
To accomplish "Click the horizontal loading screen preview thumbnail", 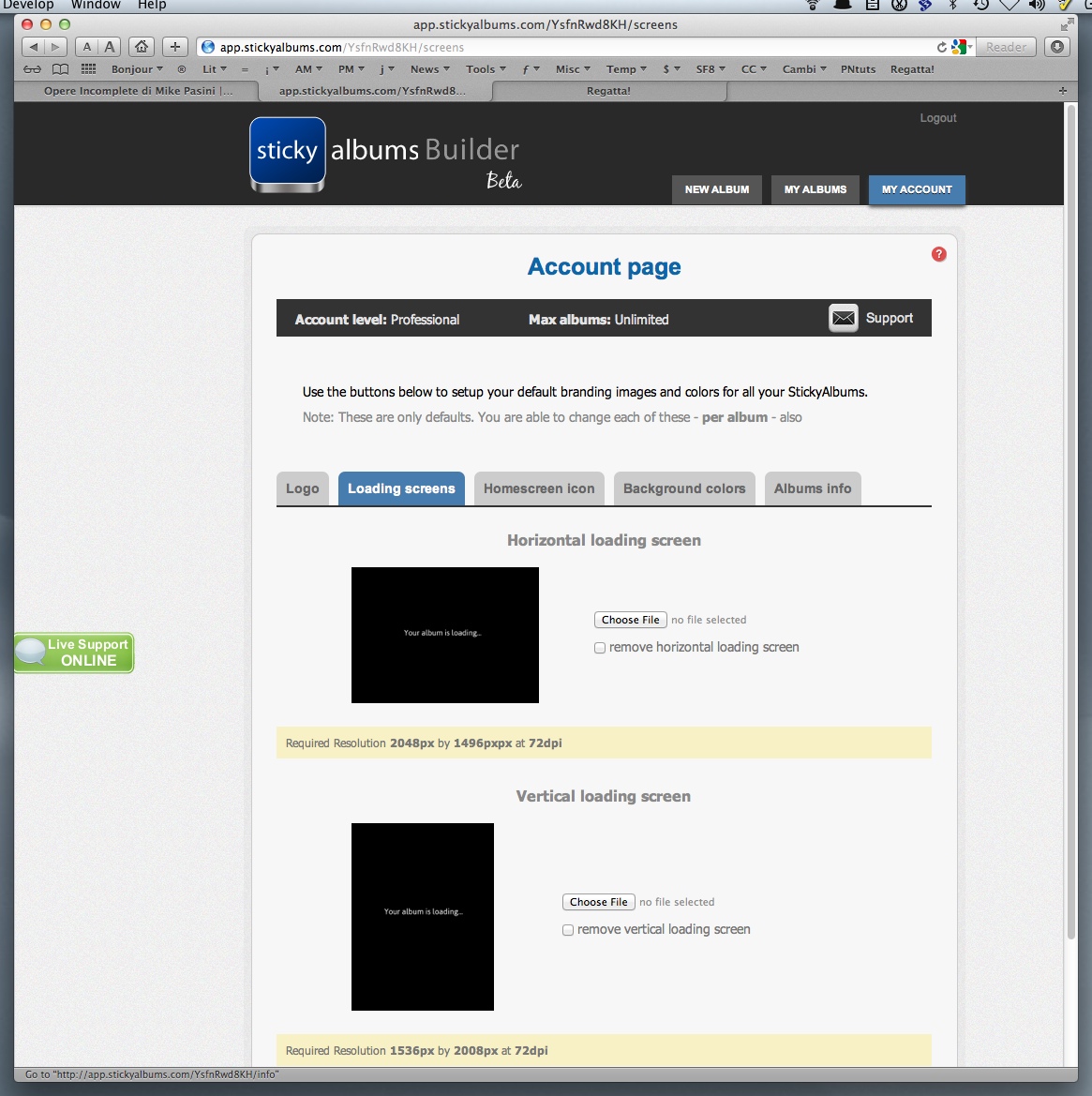I will click(x=444, y=635).
